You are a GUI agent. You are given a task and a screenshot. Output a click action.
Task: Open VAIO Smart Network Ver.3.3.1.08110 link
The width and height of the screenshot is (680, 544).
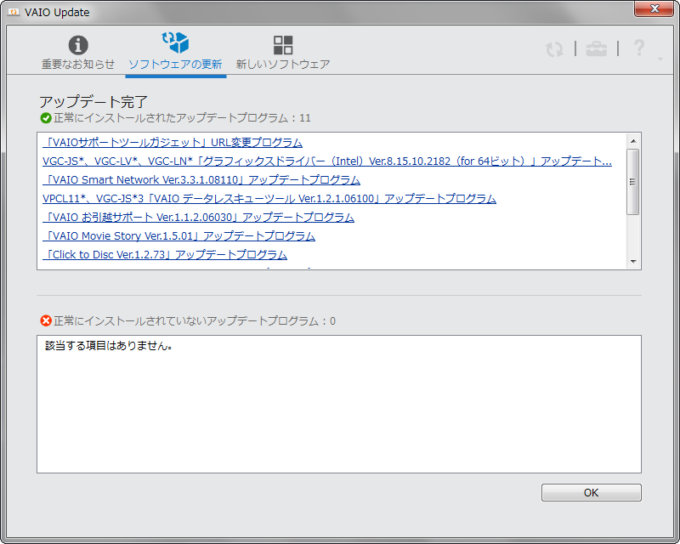201,180
